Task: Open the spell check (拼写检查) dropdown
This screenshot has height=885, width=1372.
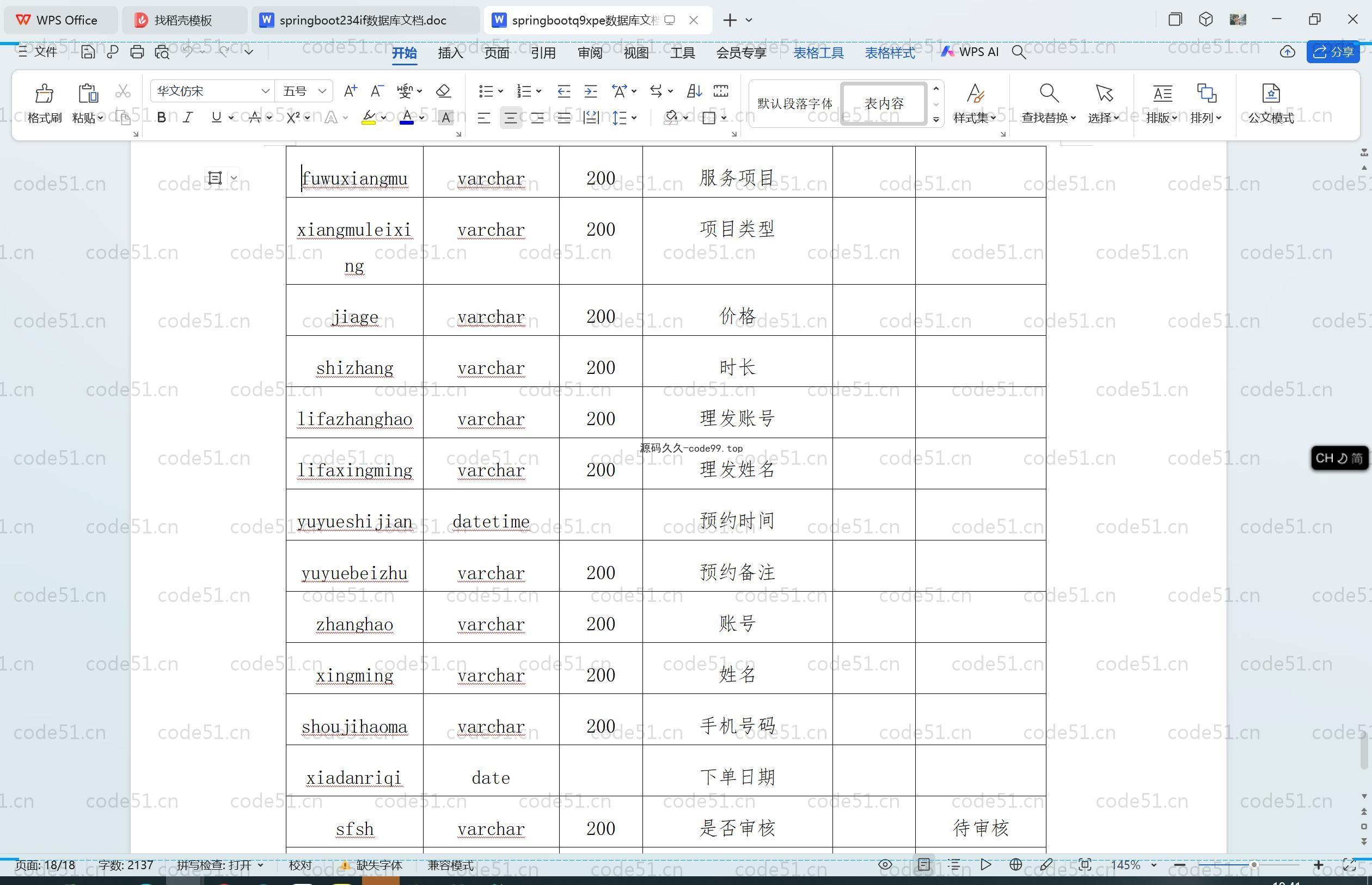Action: tap(260, 865)
